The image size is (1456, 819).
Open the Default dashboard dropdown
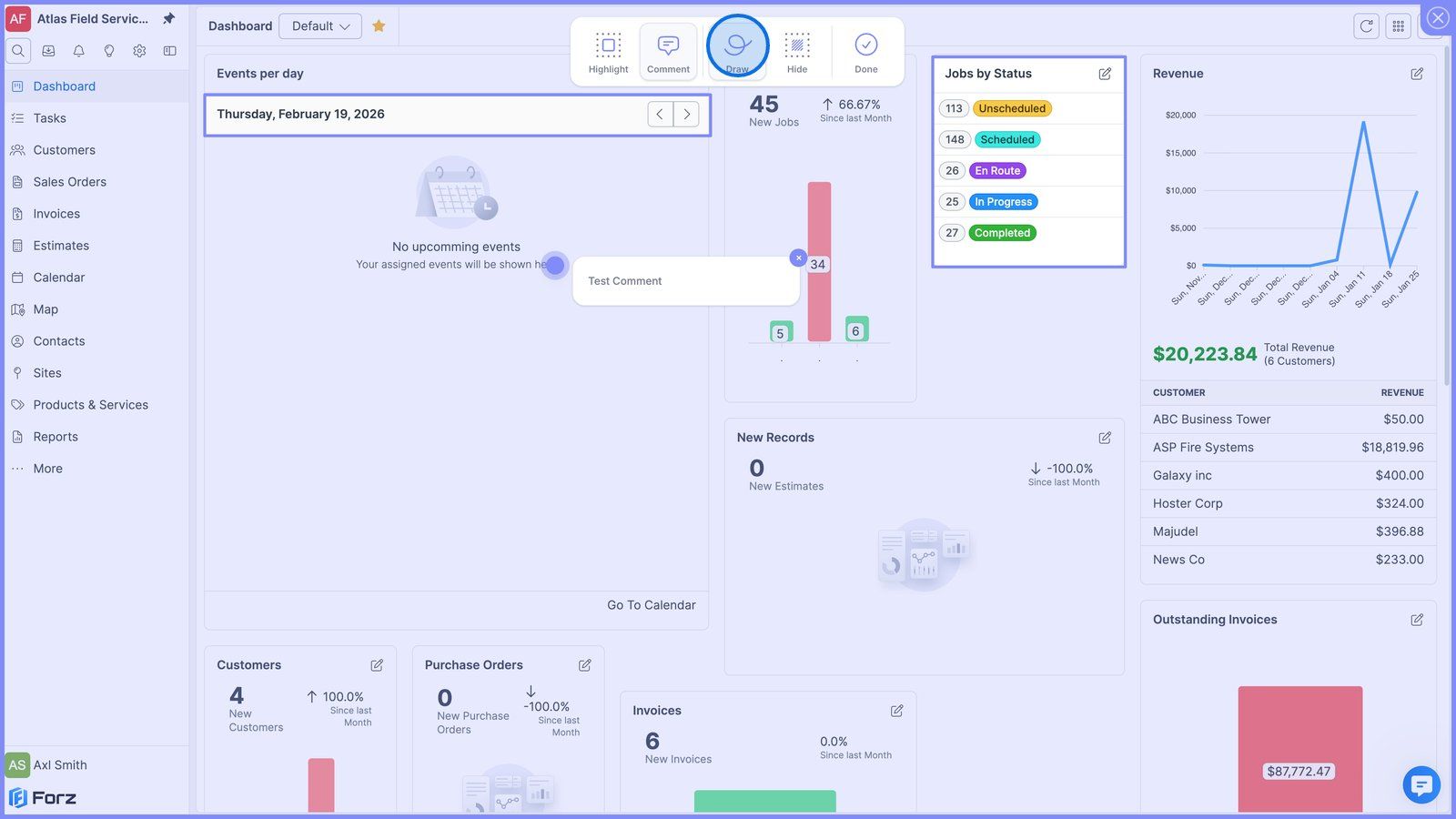click(x=320, y=26)
